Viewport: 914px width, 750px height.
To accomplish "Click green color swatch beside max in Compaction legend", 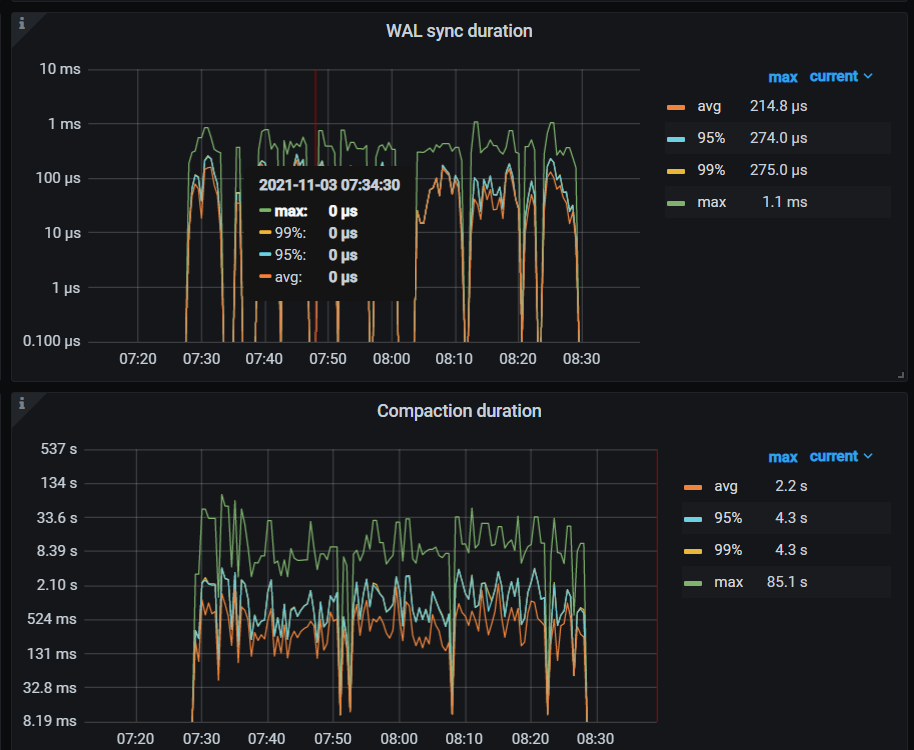I will (692, 583).
